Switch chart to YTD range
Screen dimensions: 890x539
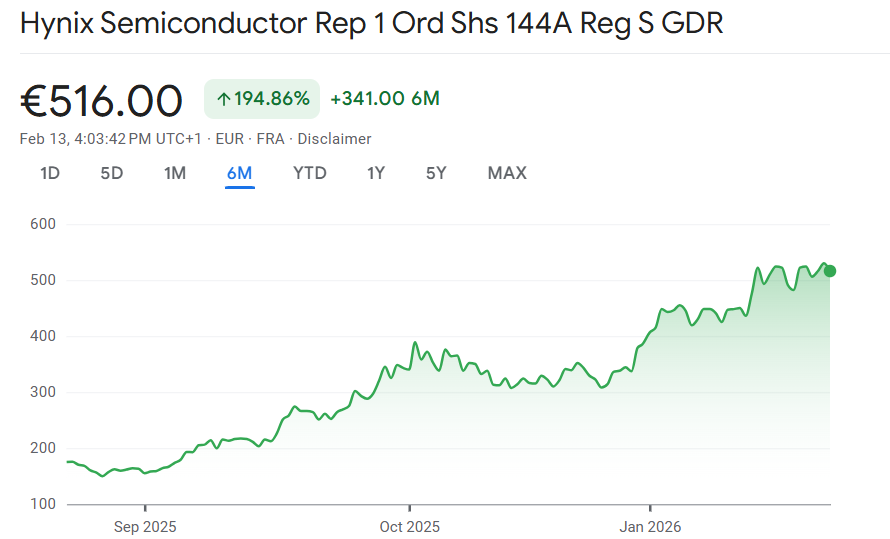[x=310, y=173]
